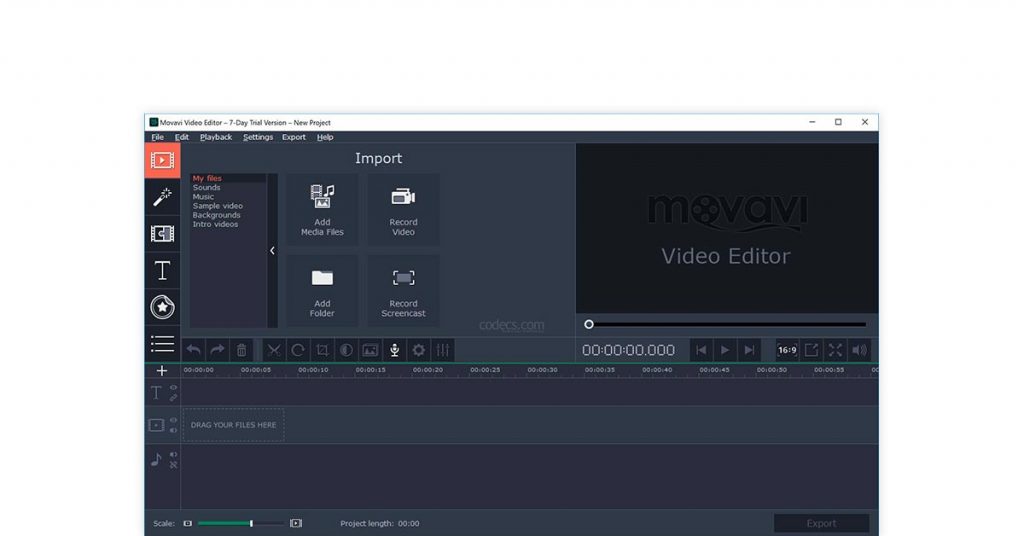
Task: Add a new track plus button
Action: click(x=161, y=371)
